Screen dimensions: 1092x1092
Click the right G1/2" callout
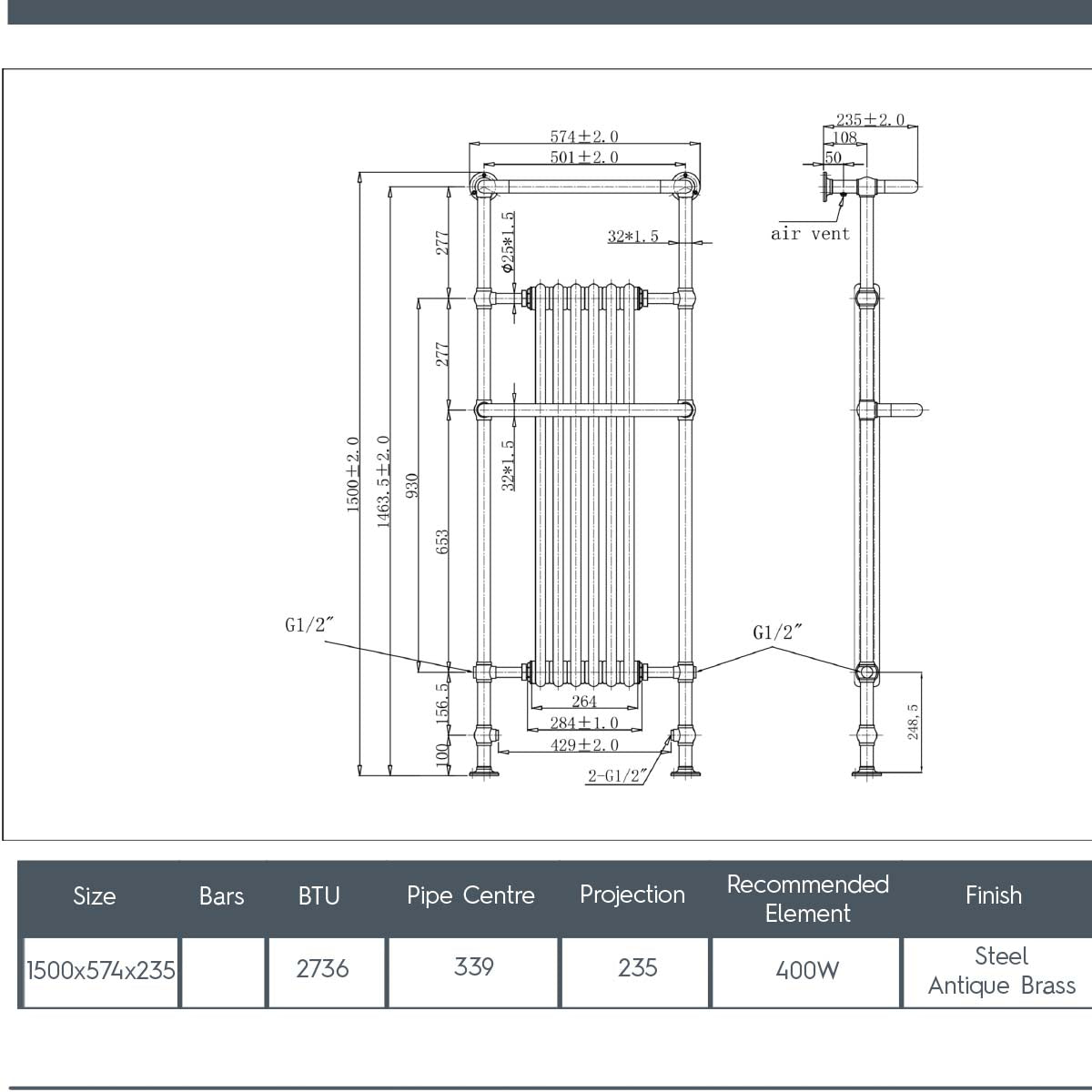coord(778,632)
